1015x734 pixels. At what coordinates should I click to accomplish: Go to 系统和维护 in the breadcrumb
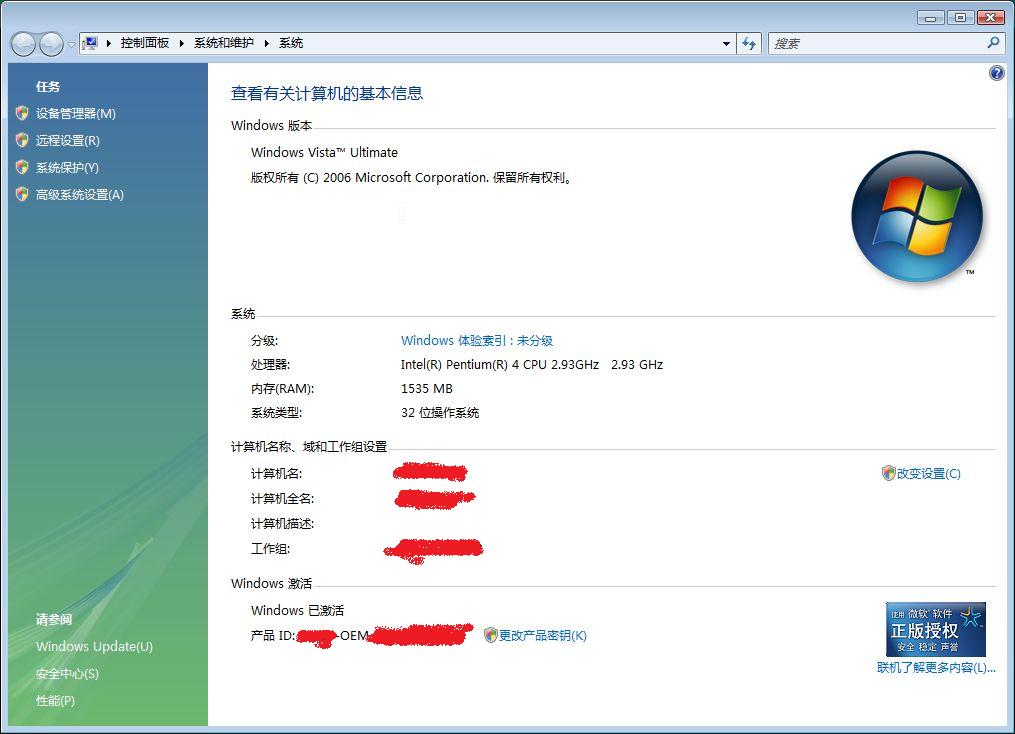pyautogui.click(x=223, y=43)
